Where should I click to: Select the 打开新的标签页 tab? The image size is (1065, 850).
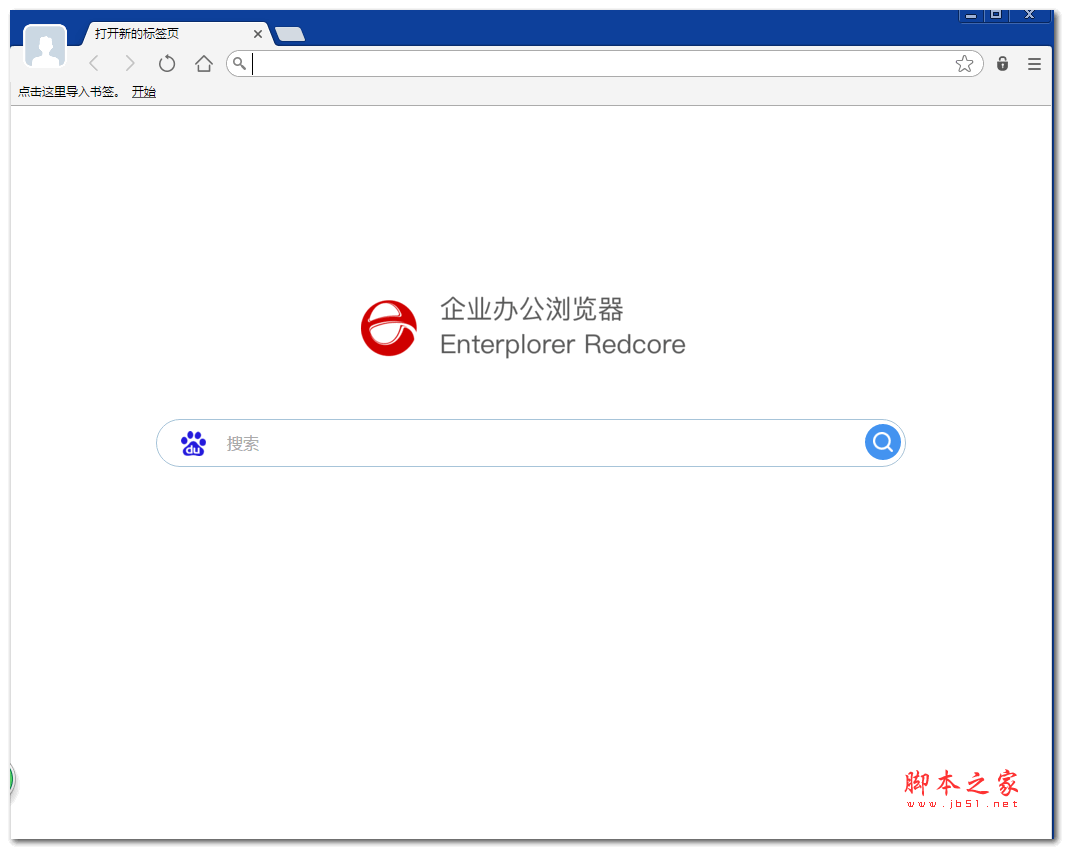pos(177,33)
